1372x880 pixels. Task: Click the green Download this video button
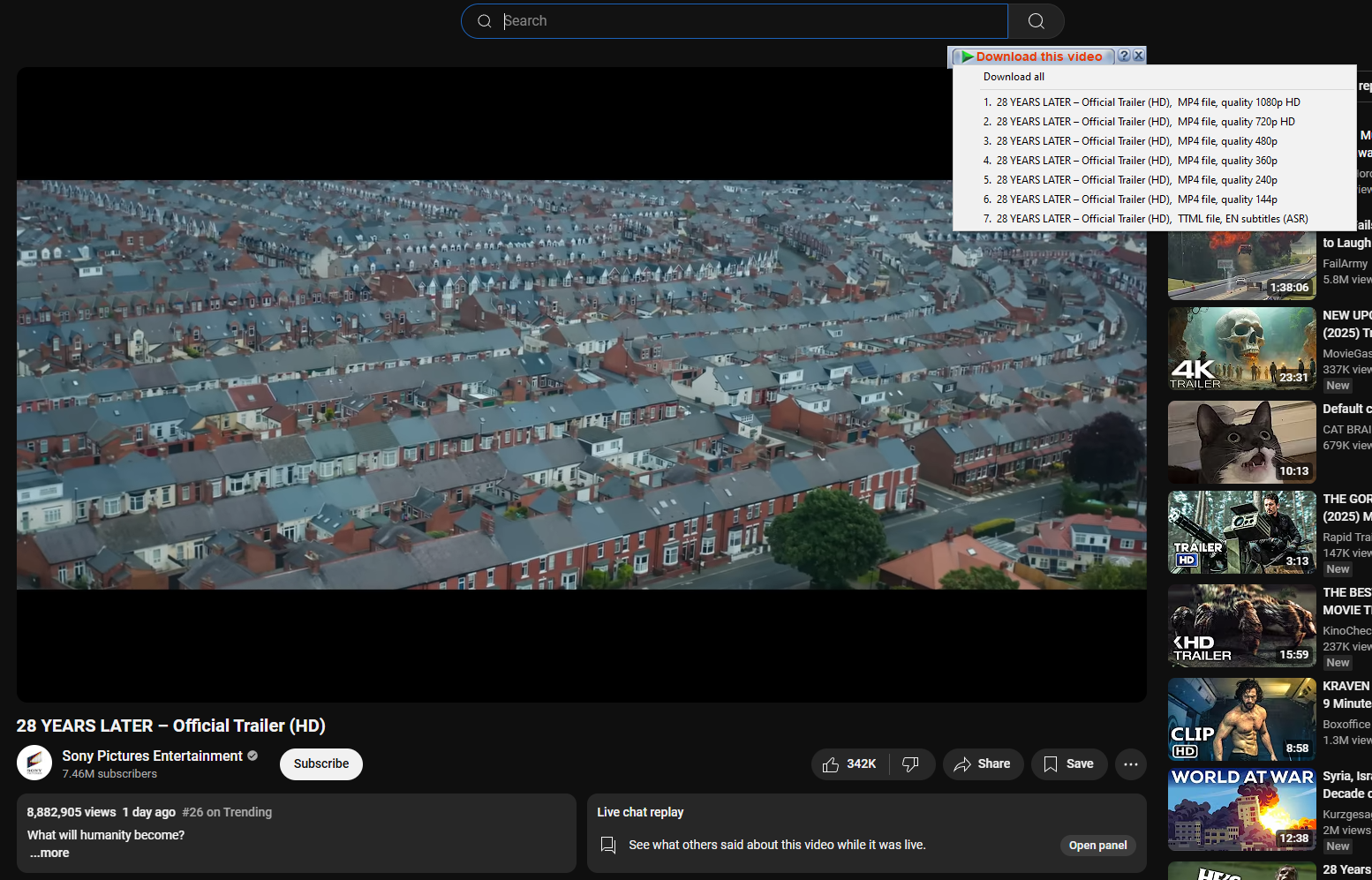tap(1031, 56)
